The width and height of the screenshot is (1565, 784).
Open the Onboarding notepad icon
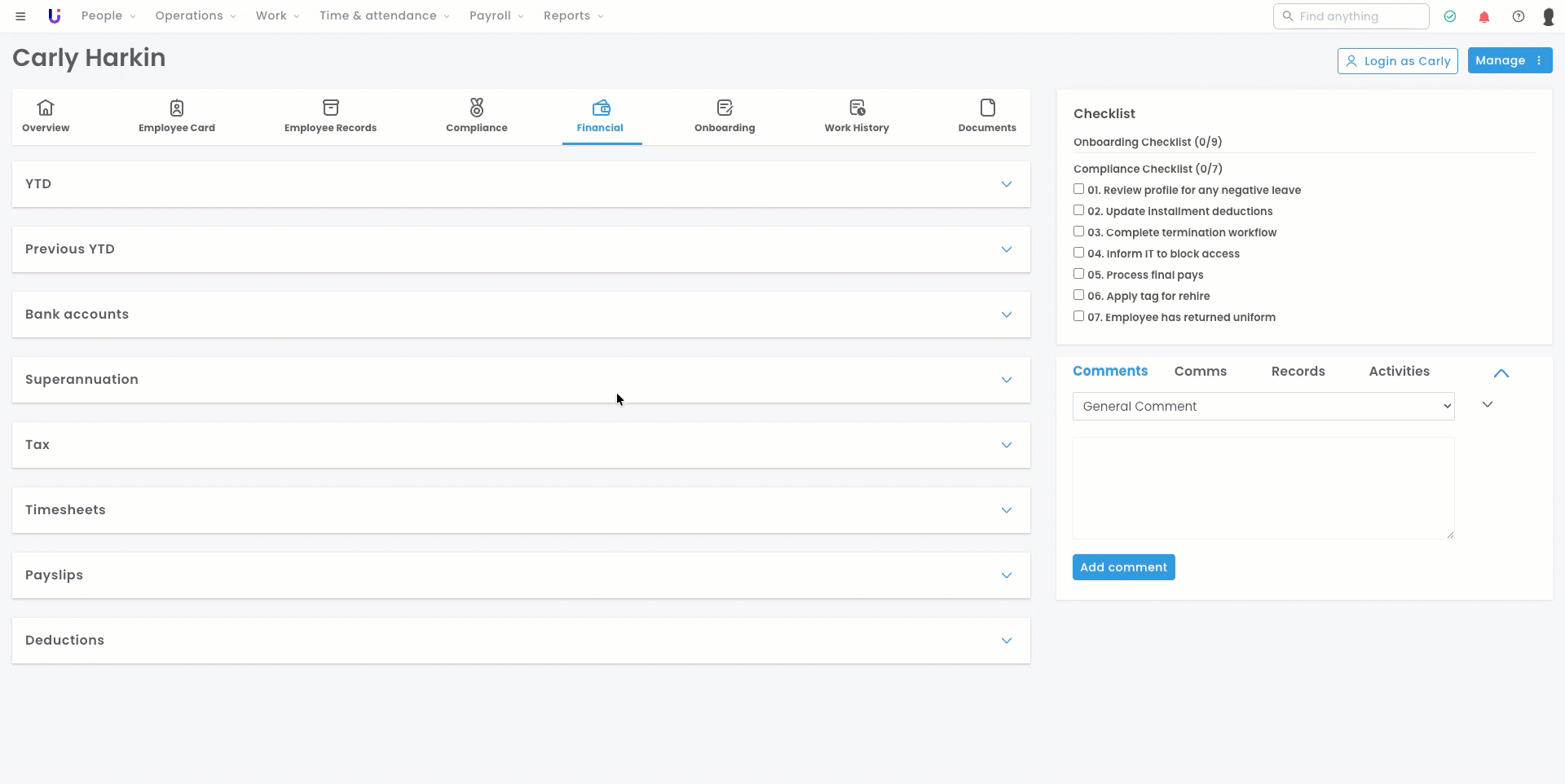click(725, 108)
